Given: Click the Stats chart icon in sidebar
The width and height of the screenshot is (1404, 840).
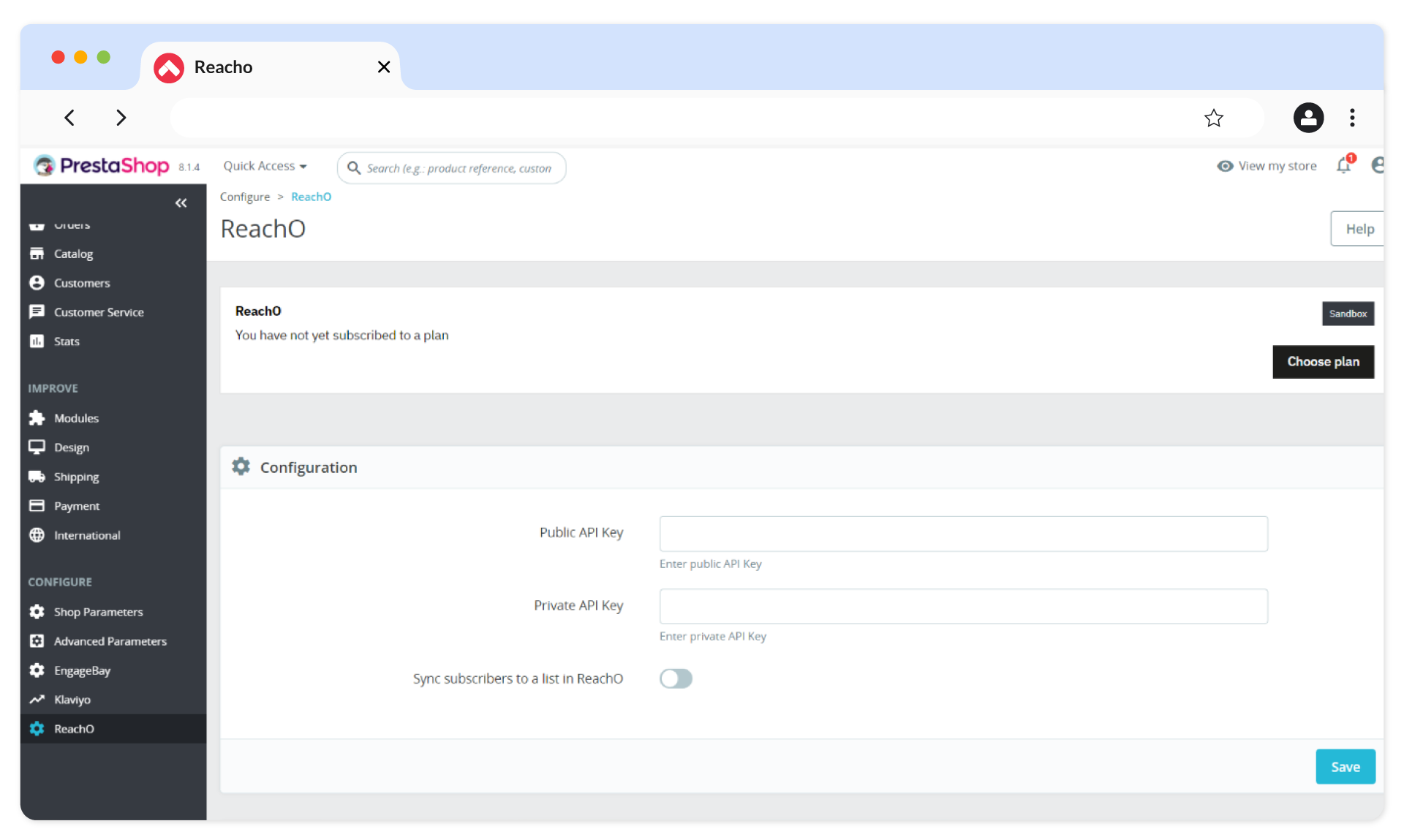Looking at the screenshot, I should pyautogui.click(x=37, y=341).
